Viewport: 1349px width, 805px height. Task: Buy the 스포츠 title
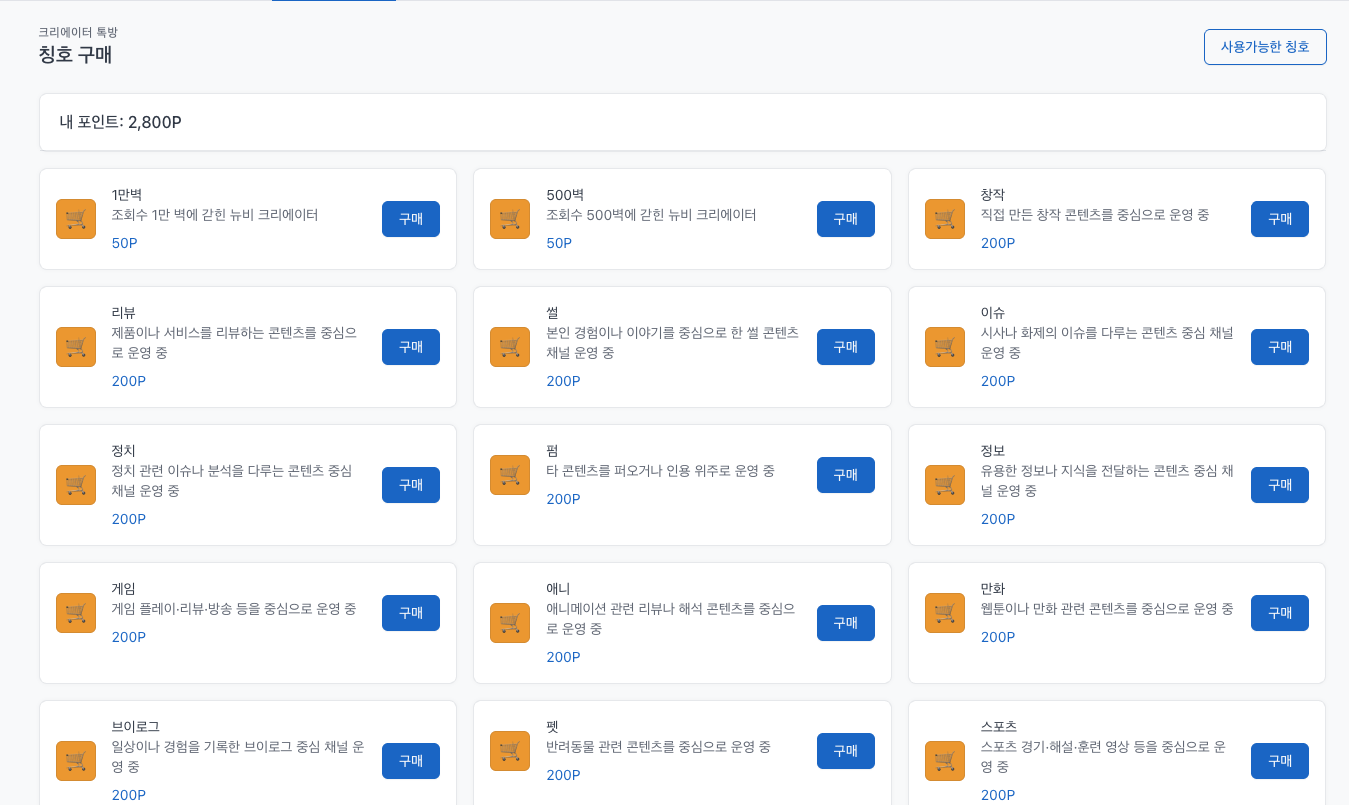(x=1279, y=761)
